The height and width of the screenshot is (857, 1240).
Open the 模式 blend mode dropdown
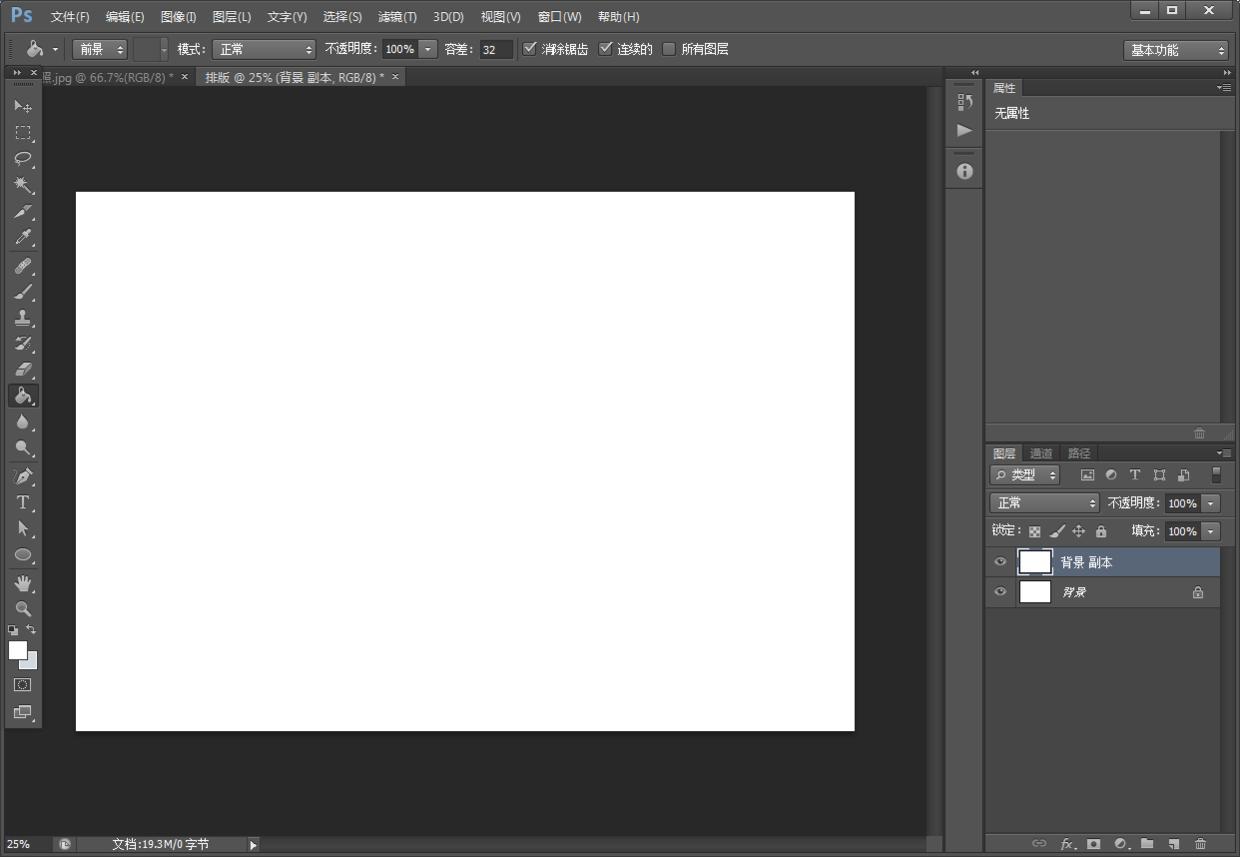[264, 49]
